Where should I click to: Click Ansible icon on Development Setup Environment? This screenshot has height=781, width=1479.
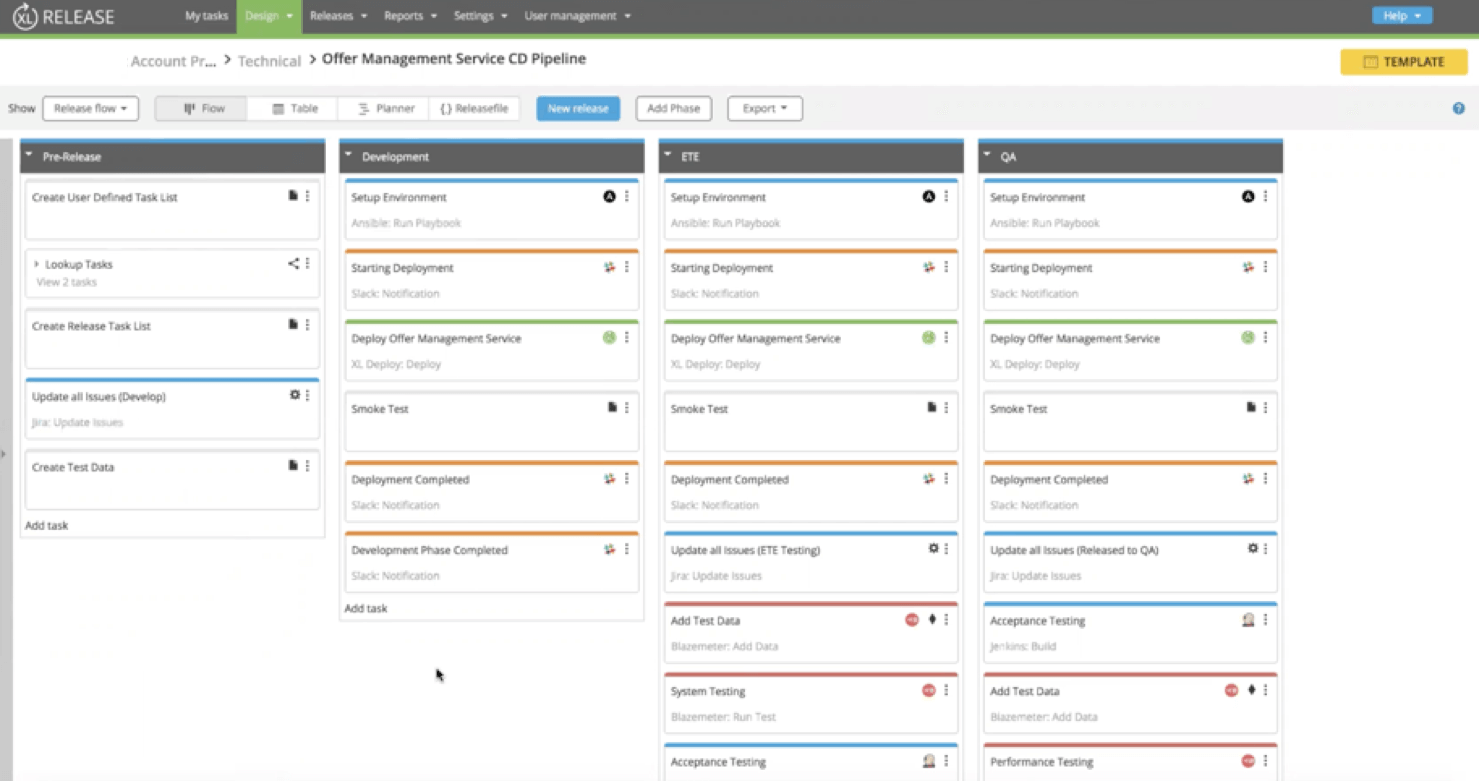tap(609, 197)
